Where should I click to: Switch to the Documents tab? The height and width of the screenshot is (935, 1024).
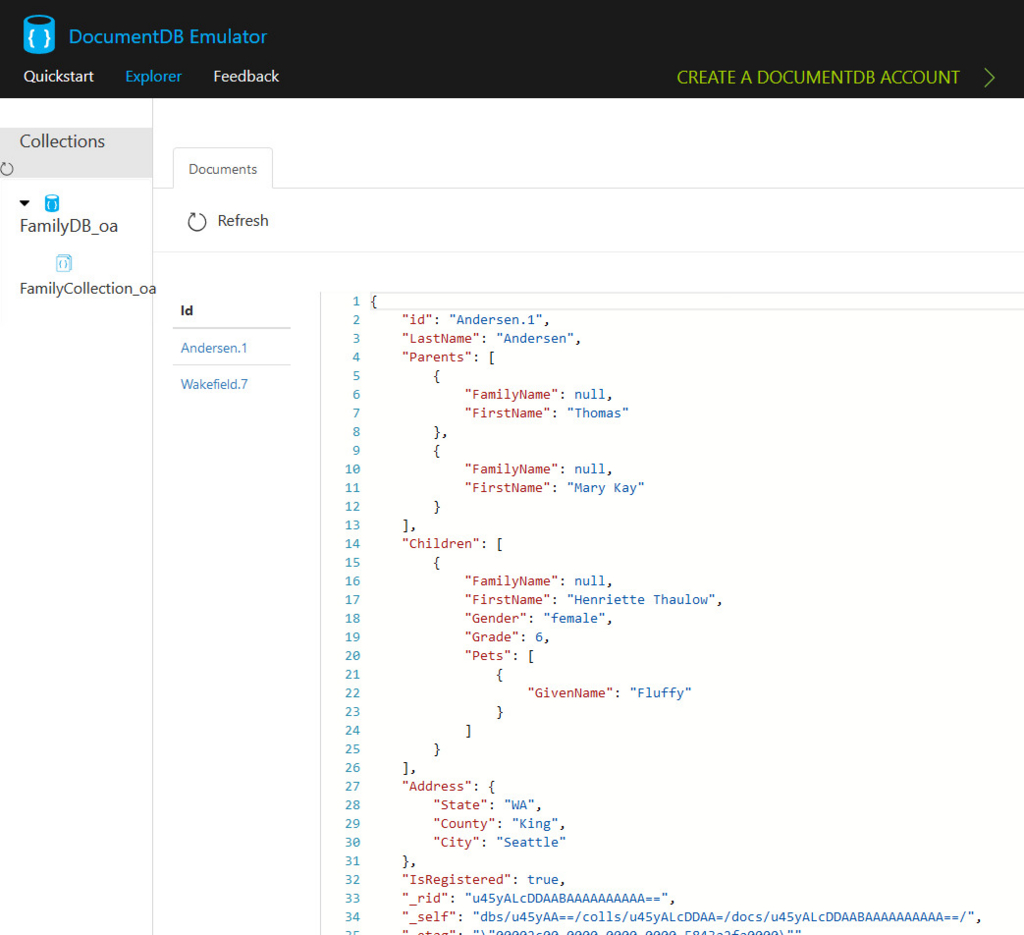pyautogui.click(x=222, y=168)
